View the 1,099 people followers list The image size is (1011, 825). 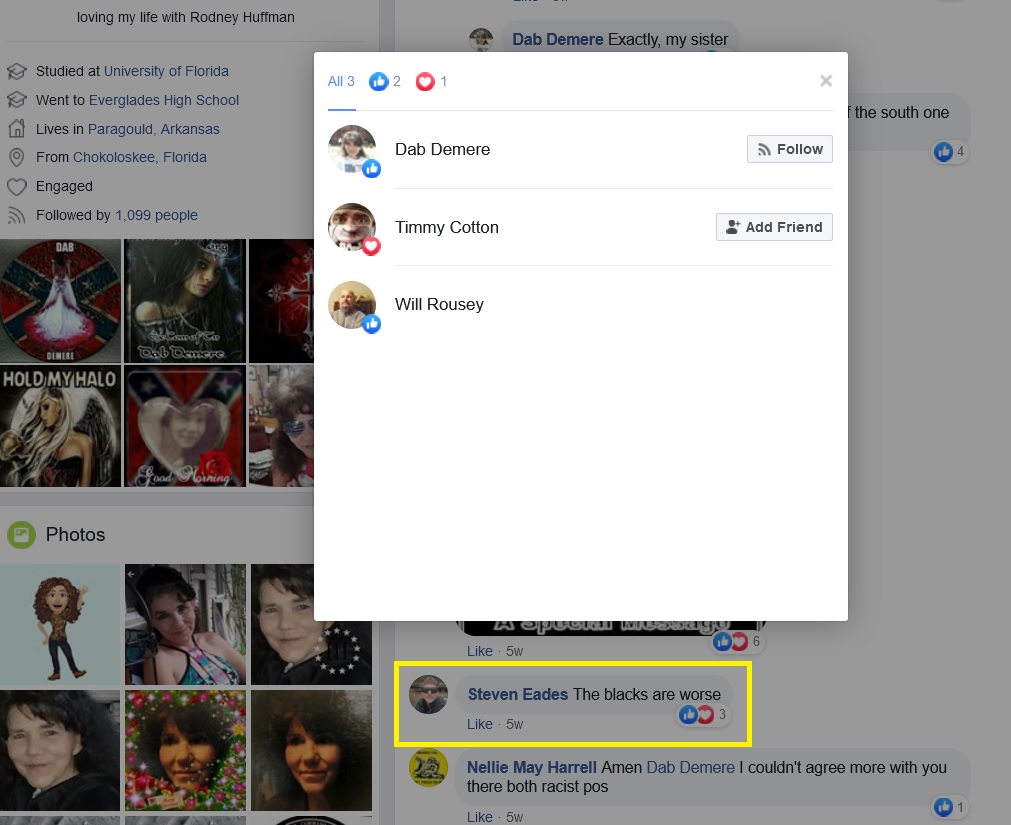[157, 215]
